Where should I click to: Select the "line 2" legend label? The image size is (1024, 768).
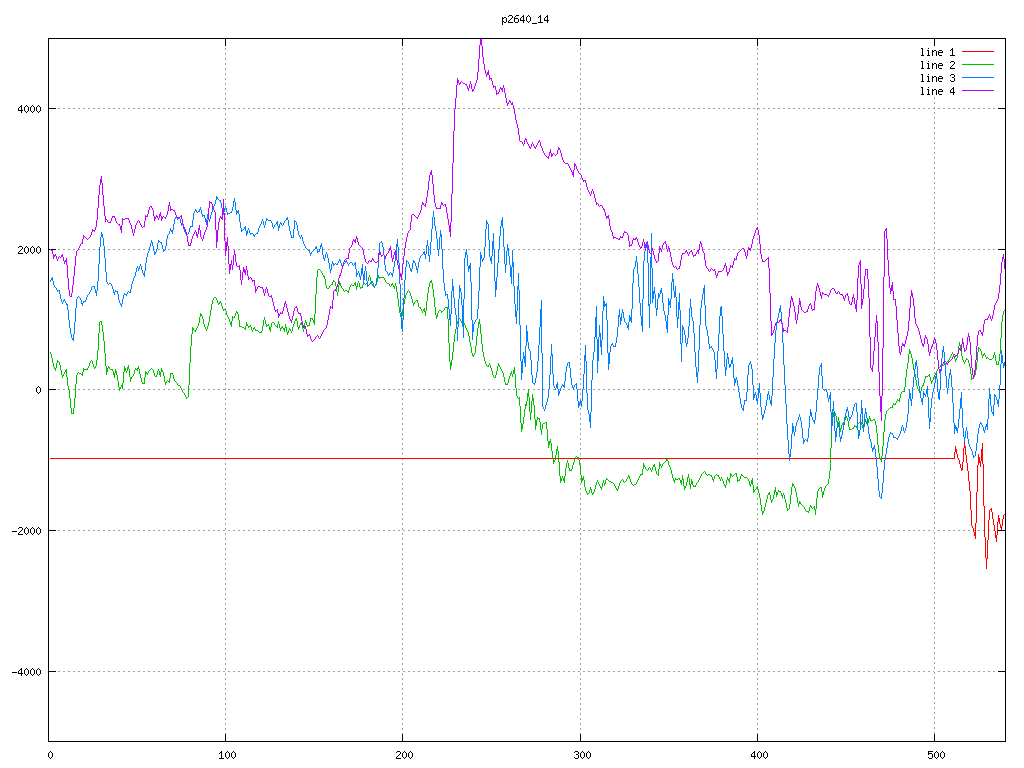click(937, 65)
